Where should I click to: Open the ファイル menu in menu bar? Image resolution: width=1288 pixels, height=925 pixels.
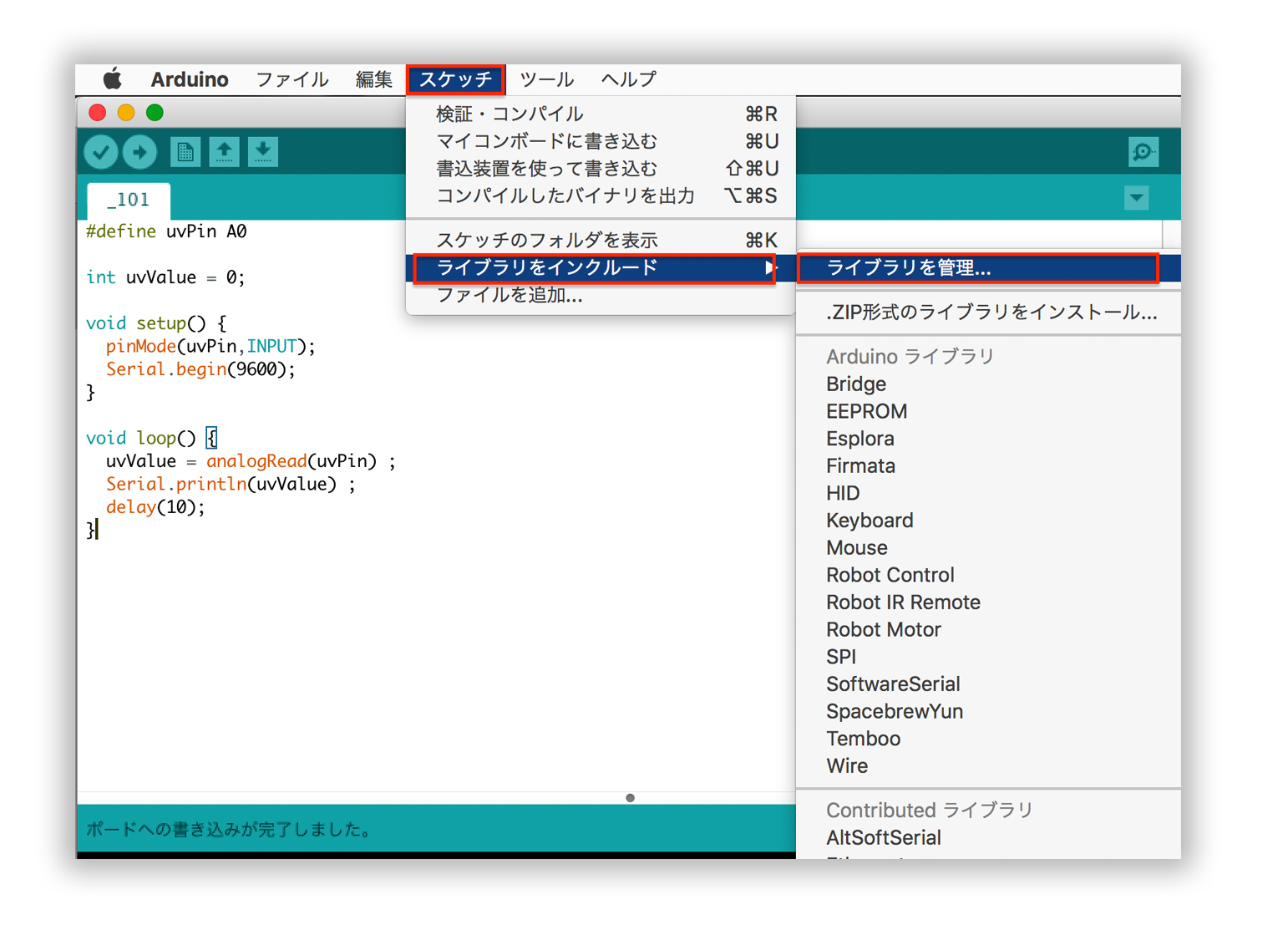292,79
